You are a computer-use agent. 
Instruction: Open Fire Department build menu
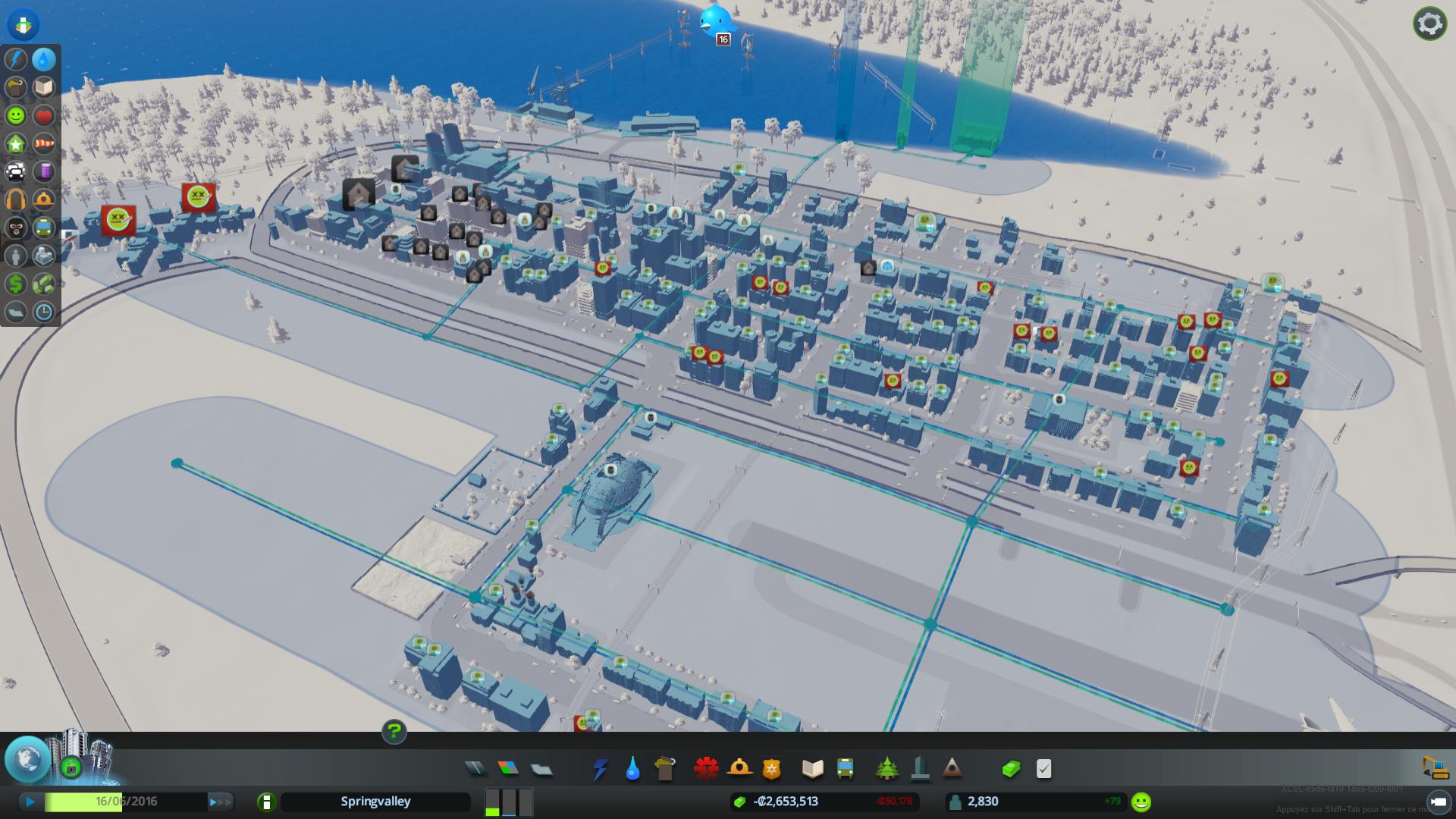coord(739,769)
